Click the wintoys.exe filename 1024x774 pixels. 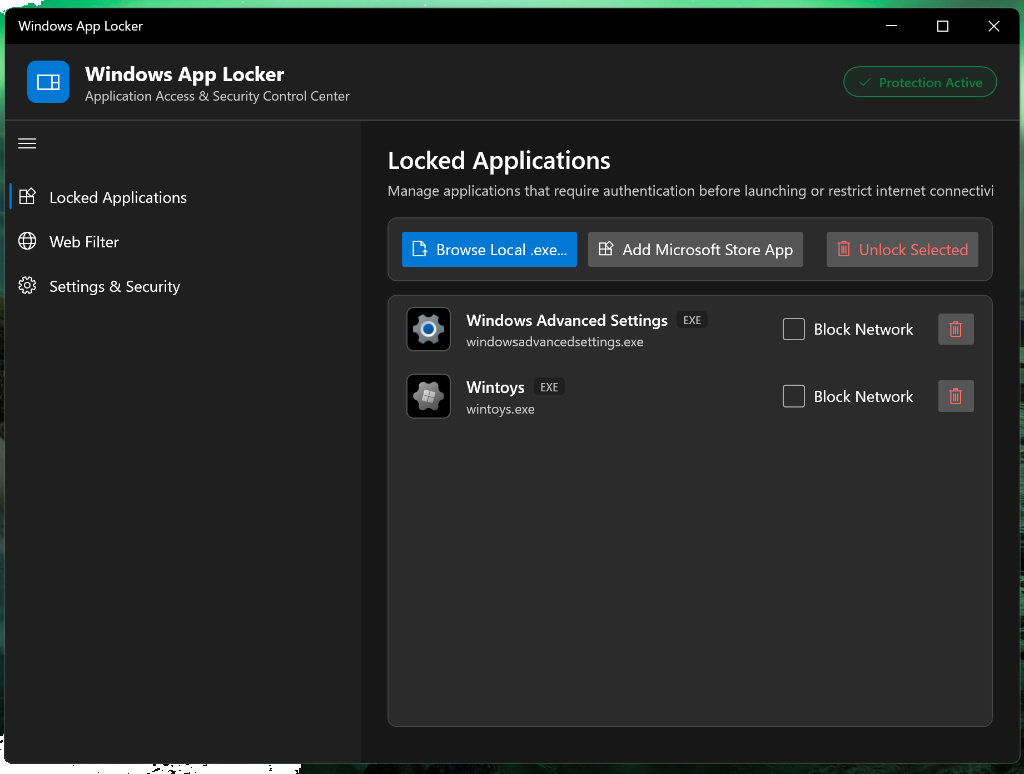coord(500,410)
